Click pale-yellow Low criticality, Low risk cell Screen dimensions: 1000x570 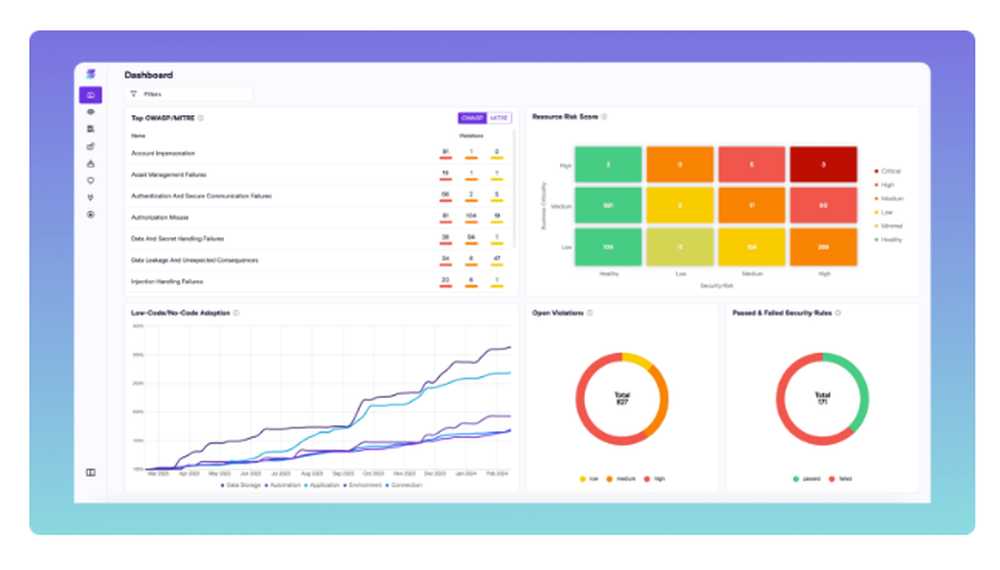(x=680, y=247)
